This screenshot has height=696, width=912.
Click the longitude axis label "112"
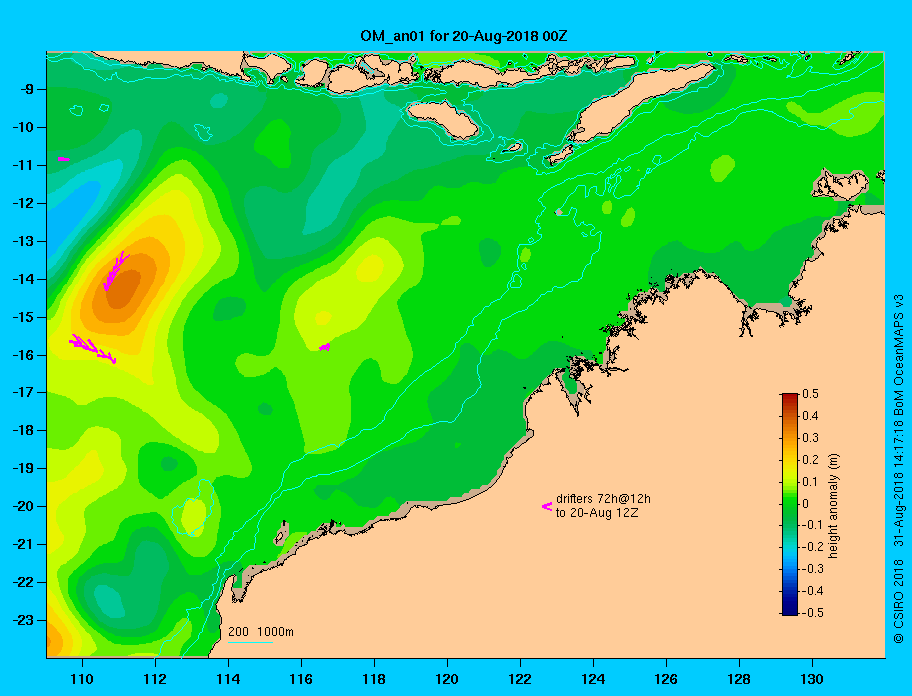point(155,679)
